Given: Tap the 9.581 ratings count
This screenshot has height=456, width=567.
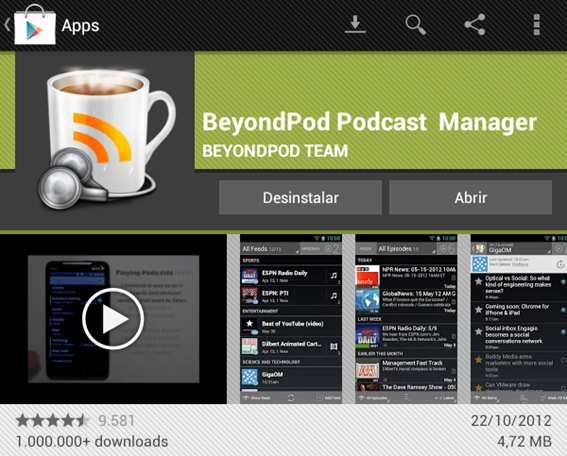Looking at the screenshot, I should click(116, 421).
